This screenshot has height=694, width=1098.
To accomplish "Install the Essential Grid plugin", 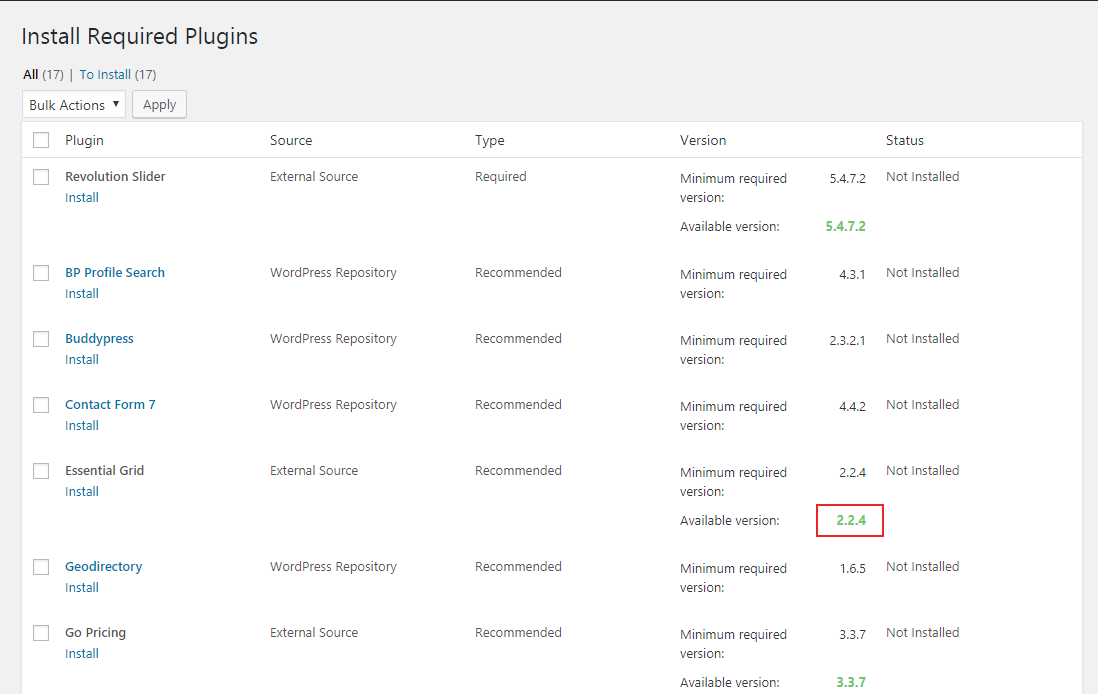I will pyautogui.click(x=82, y=492).
